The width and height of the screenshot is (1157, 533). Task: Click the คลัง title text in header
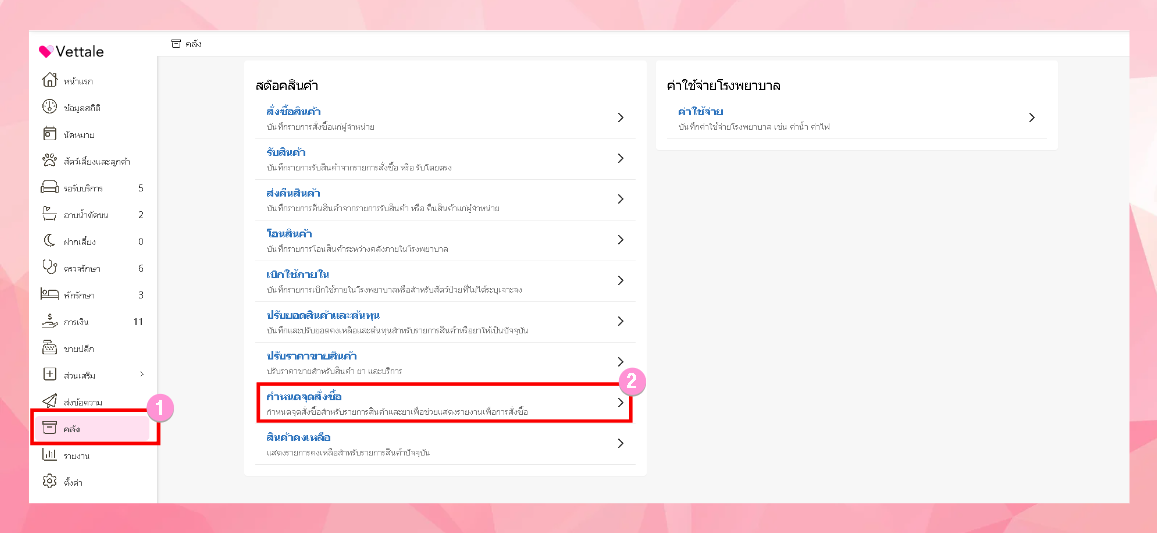click(x=193, y=44)
